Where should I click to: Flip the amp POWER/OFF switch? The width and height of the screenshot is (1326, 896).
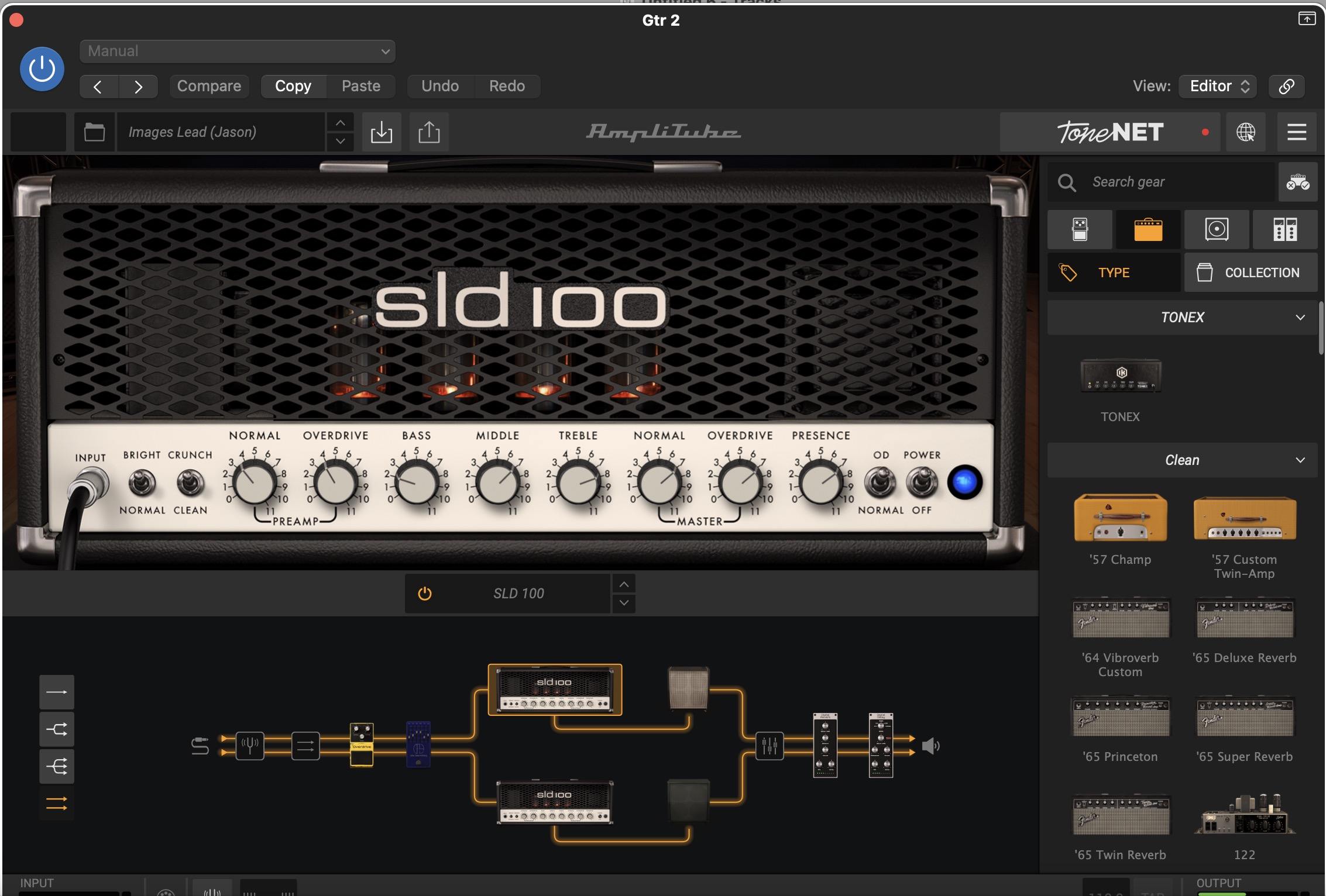coord(922,482)
